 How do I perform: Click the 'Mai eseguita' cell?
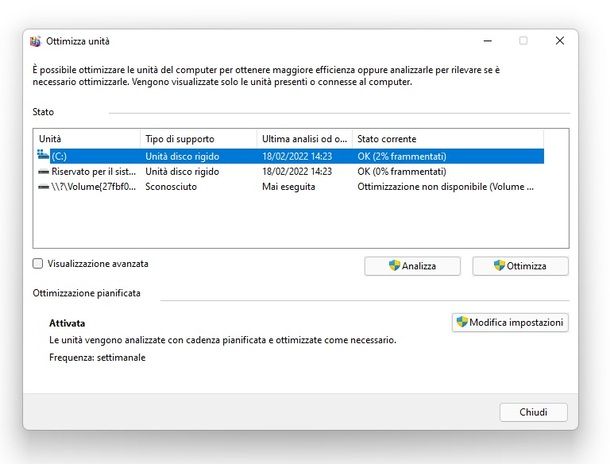[x=288, y=187]
